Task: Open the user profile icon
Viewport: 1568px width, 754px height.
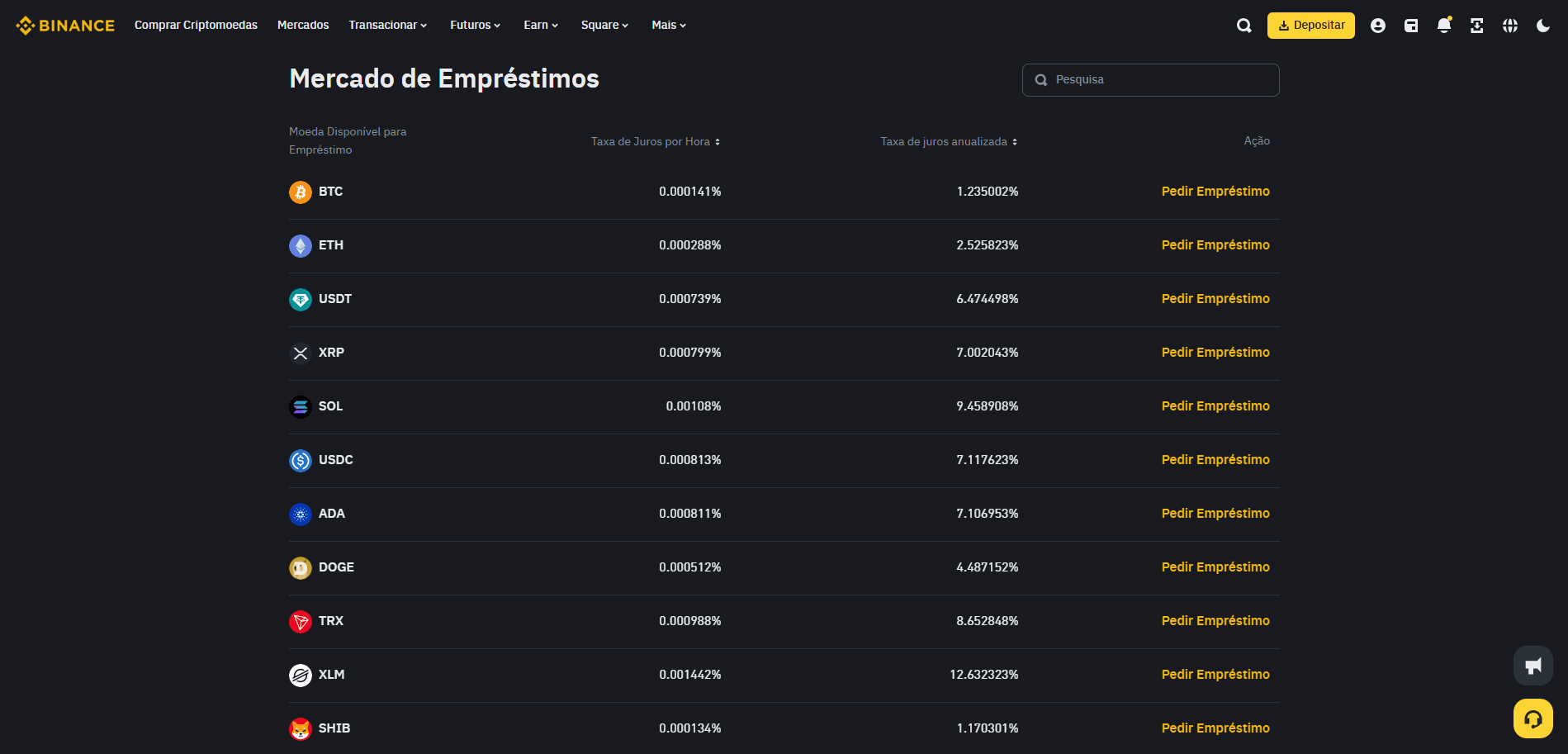Action: pyautogui.click(x=1377, y=26)
